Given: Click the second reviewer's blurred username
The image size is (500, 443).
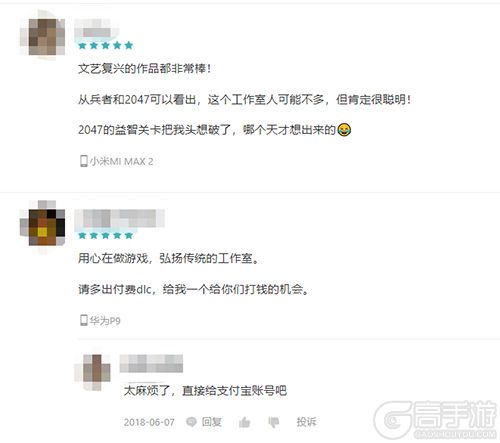Looking at the screenshot, I should click(119, 219).
